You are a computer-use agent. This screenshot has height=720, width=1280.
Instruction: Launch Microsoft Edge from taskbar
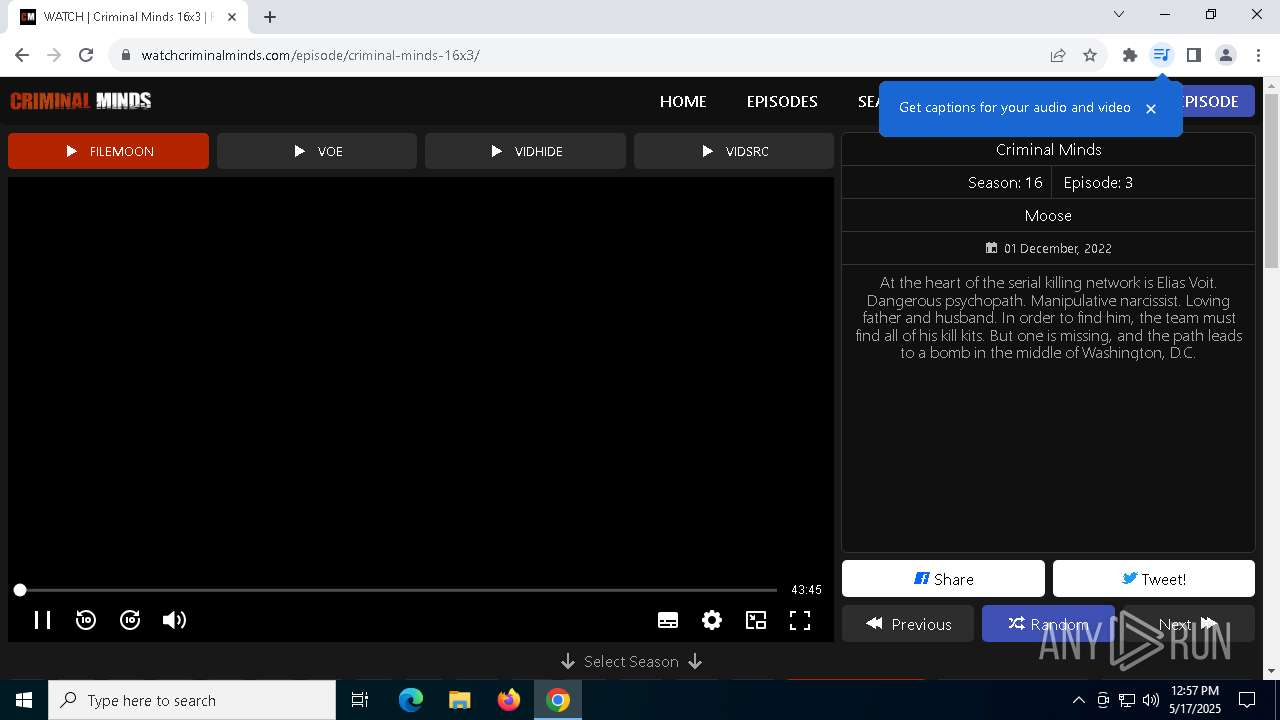[x=411, y=700]
